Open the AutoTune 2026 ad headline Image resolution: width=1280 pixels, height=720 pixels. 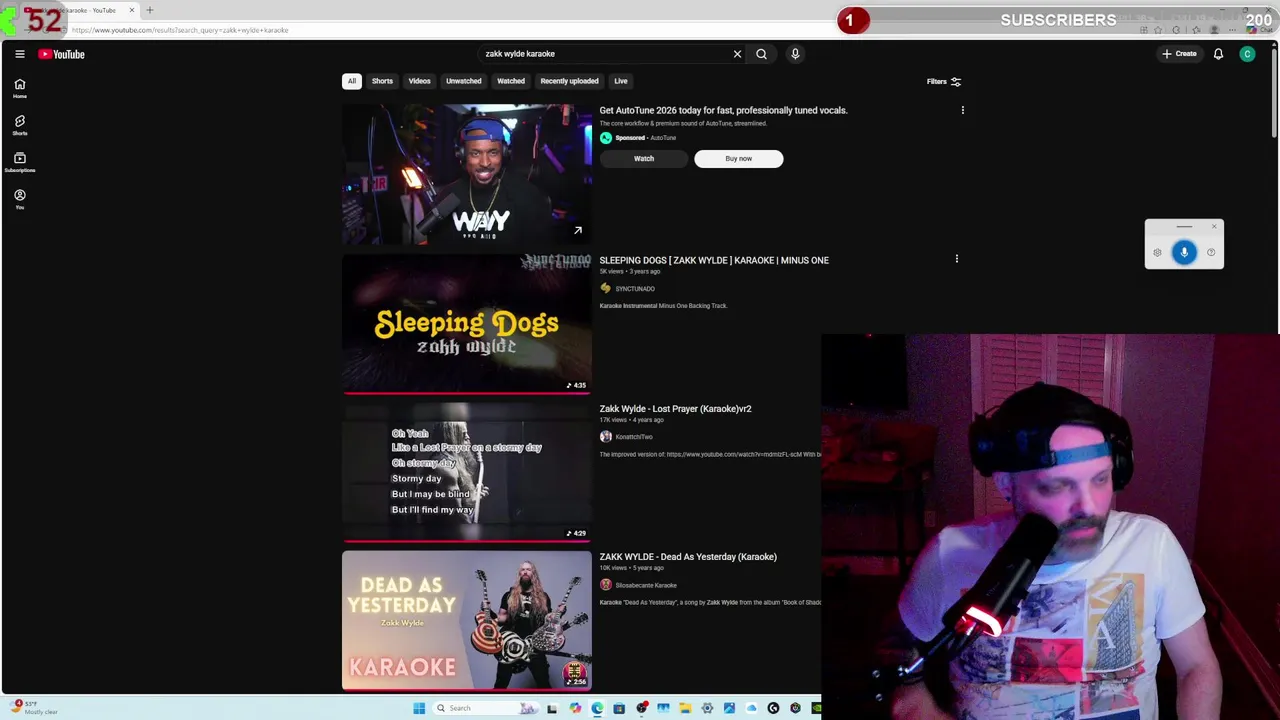click(723, 110)
